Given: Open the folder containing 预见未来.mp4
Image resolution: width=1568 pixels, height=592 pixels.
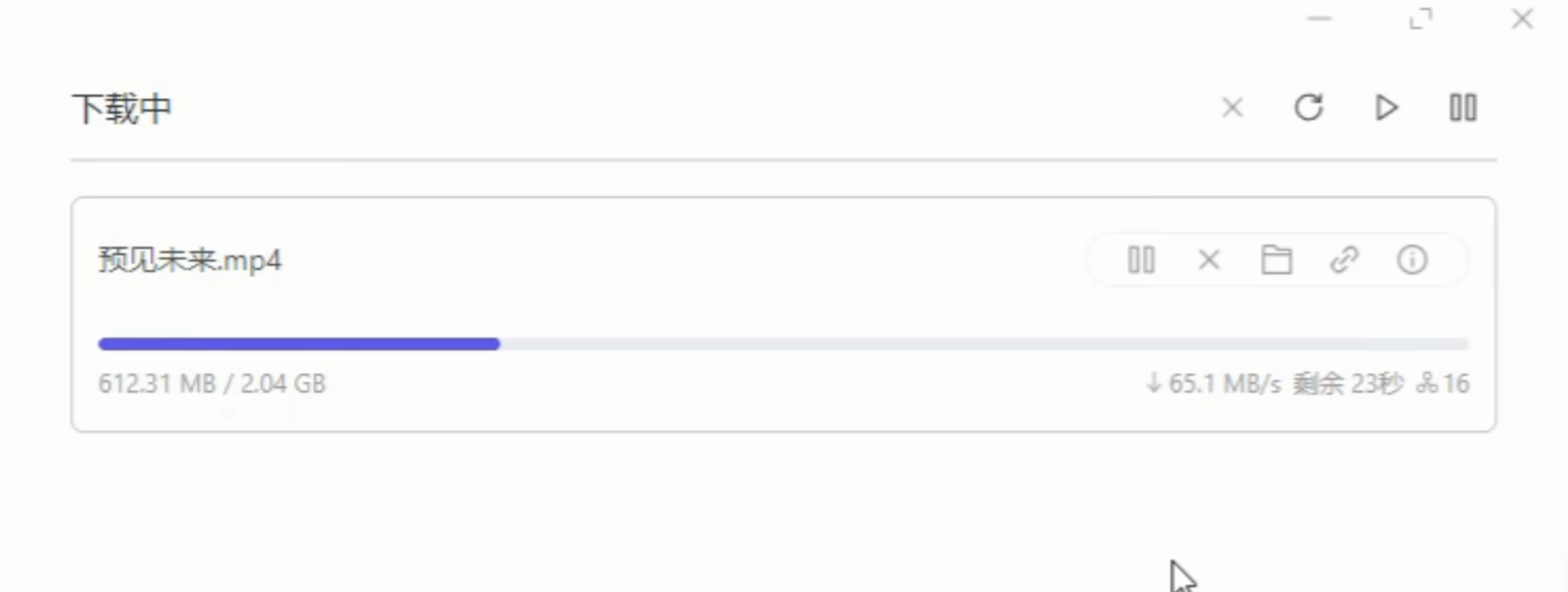Looking at the screenshot, I should tap(1276, 260).
